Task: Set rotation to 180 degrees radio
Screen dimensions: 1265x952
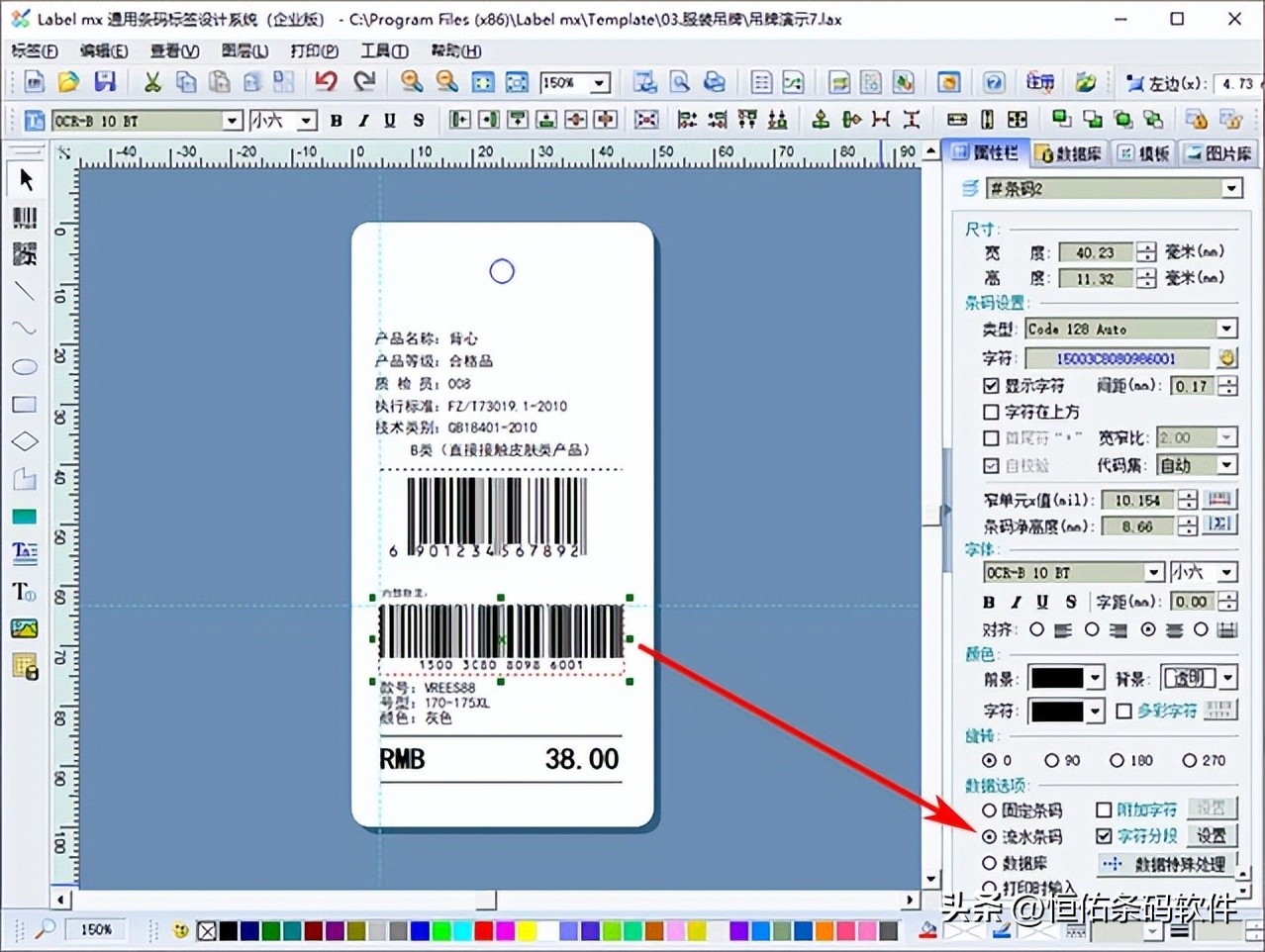Action: pyautogui.click(x=1117, y=760)
